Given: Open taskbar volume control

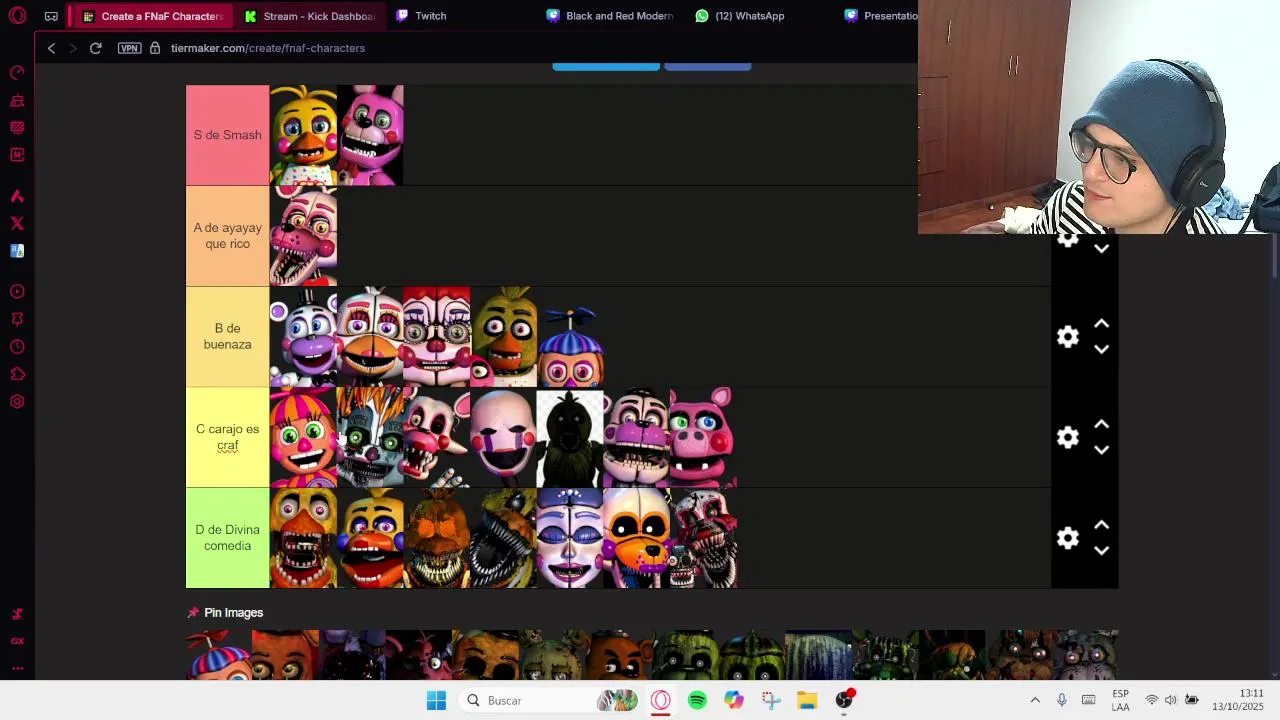Looking at the screenshot, I should [x=1171, y=700].
